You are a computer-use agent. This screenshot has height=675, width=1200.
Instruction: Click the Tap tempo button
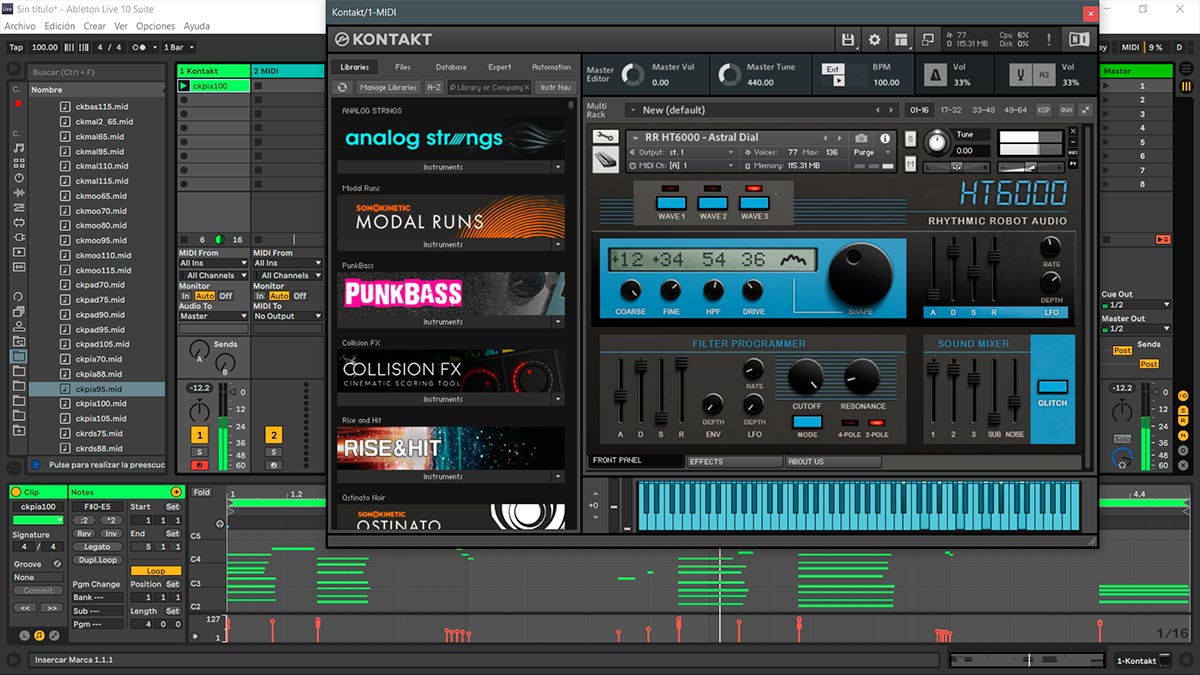[x=16, y=47]
